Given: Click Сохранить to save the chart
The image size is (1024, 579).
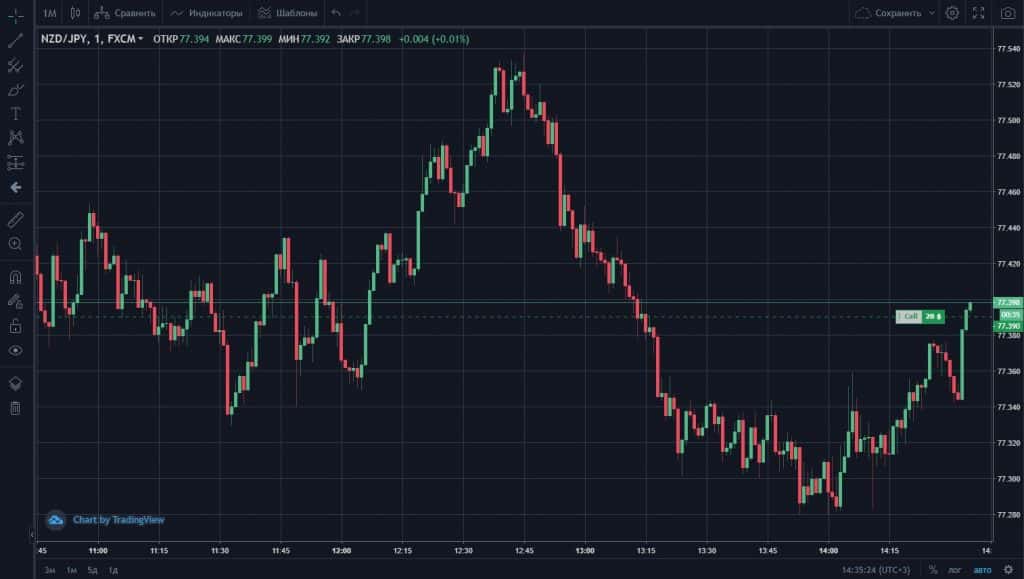Looking at the screenshot, I should click(889, 13).
